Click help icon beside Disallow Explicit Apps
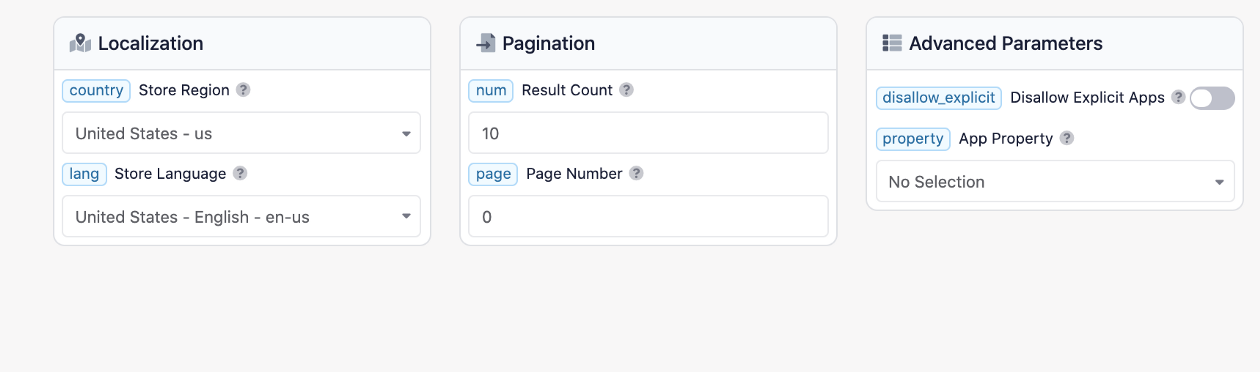This screenshot has height=372, width=1260. [x=1178, y=98]
